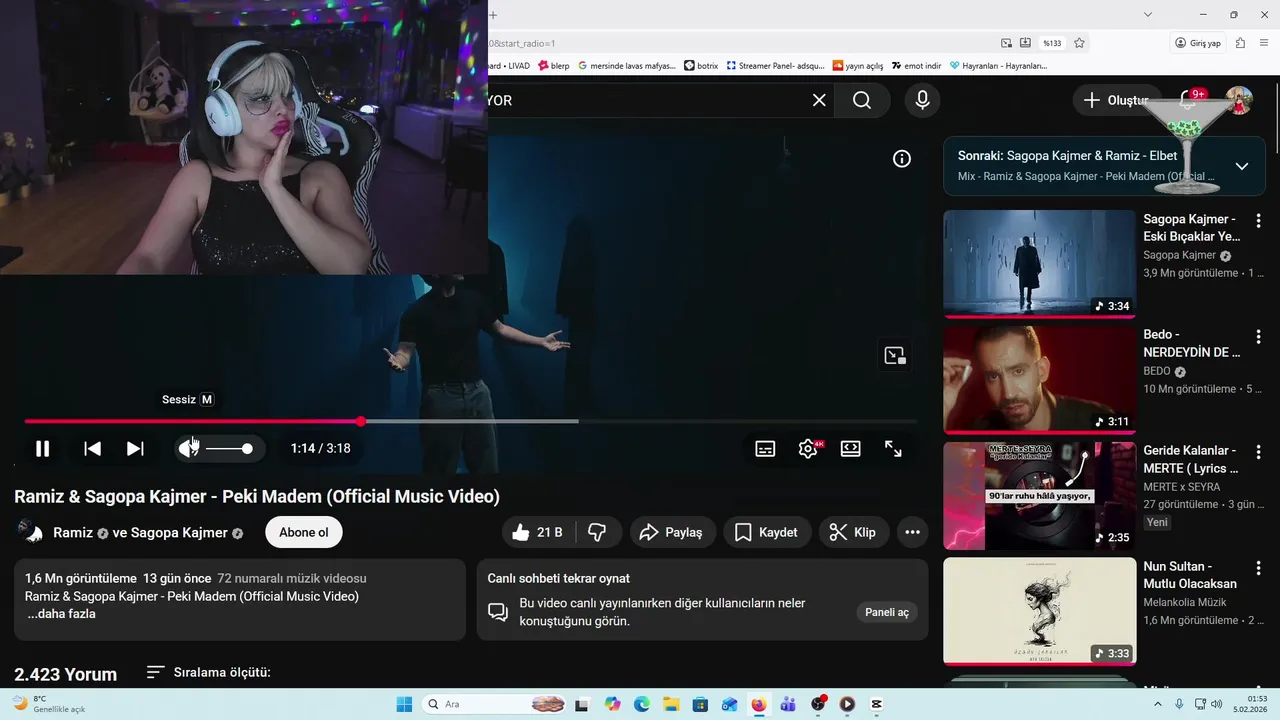Open video quality settings gear

coord(808,449)
